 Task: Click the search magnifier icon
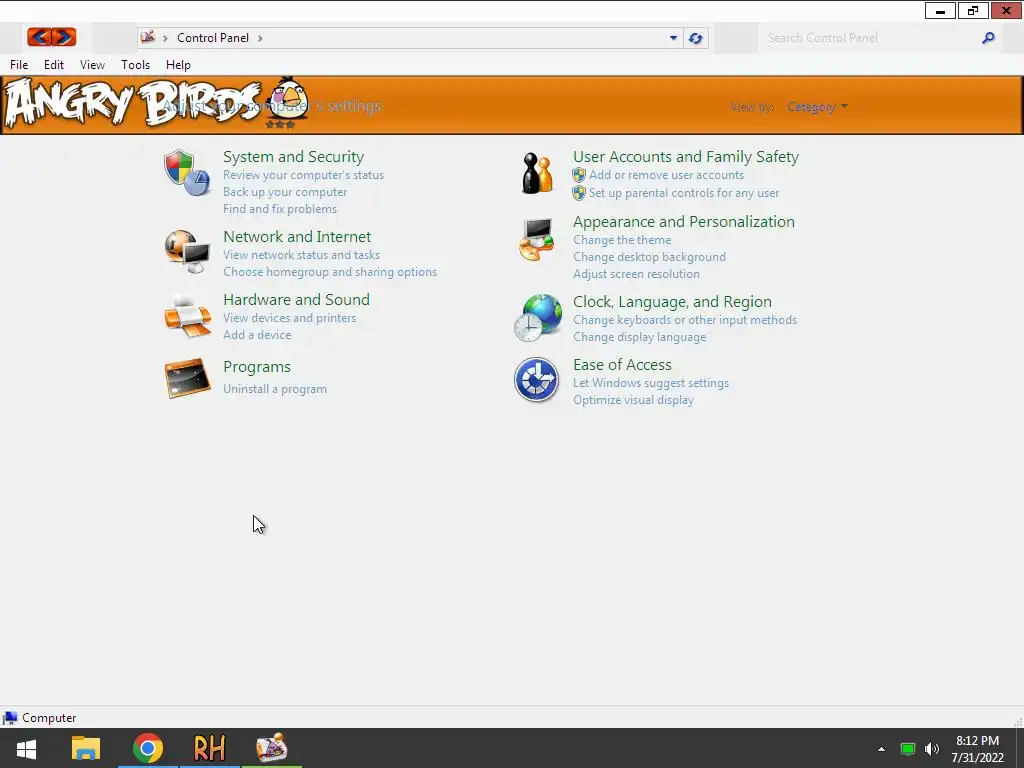point(988,38)
